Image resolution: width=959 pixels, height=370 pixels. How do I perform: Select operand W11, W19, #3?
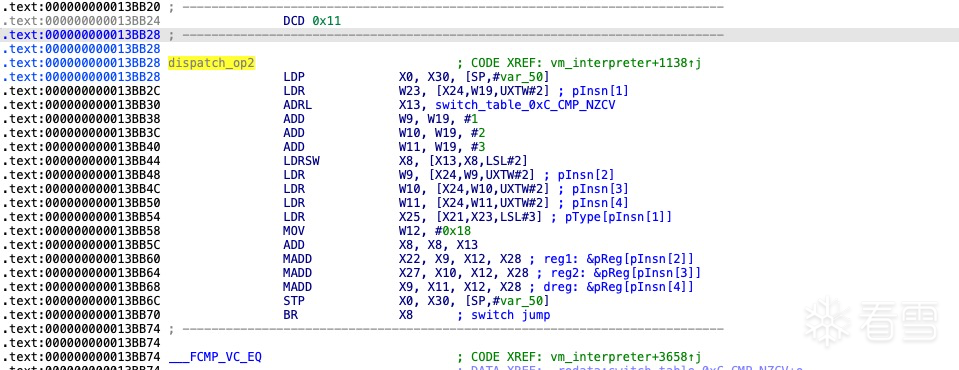click(442, 147)
